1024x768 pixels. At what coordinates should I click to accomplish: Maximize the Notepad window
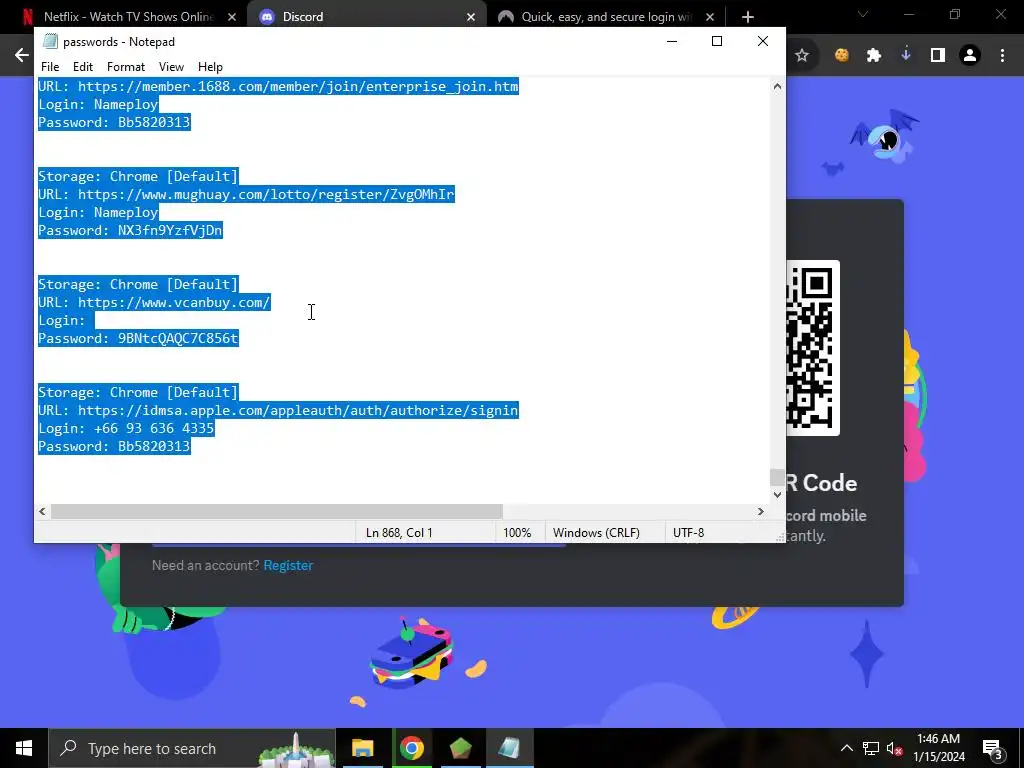pyautogui.click(x=716, y=41)
